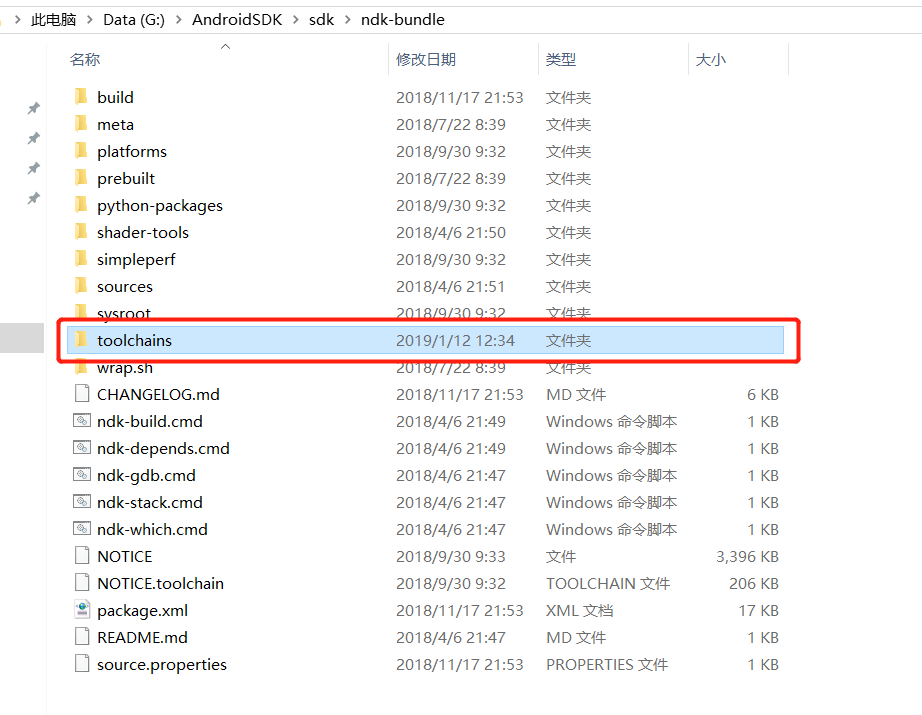The height and width of the screenshot is (715, 922).
Task: Toggle sort order on 名称 column arrow
Action: tap(225, 45)
